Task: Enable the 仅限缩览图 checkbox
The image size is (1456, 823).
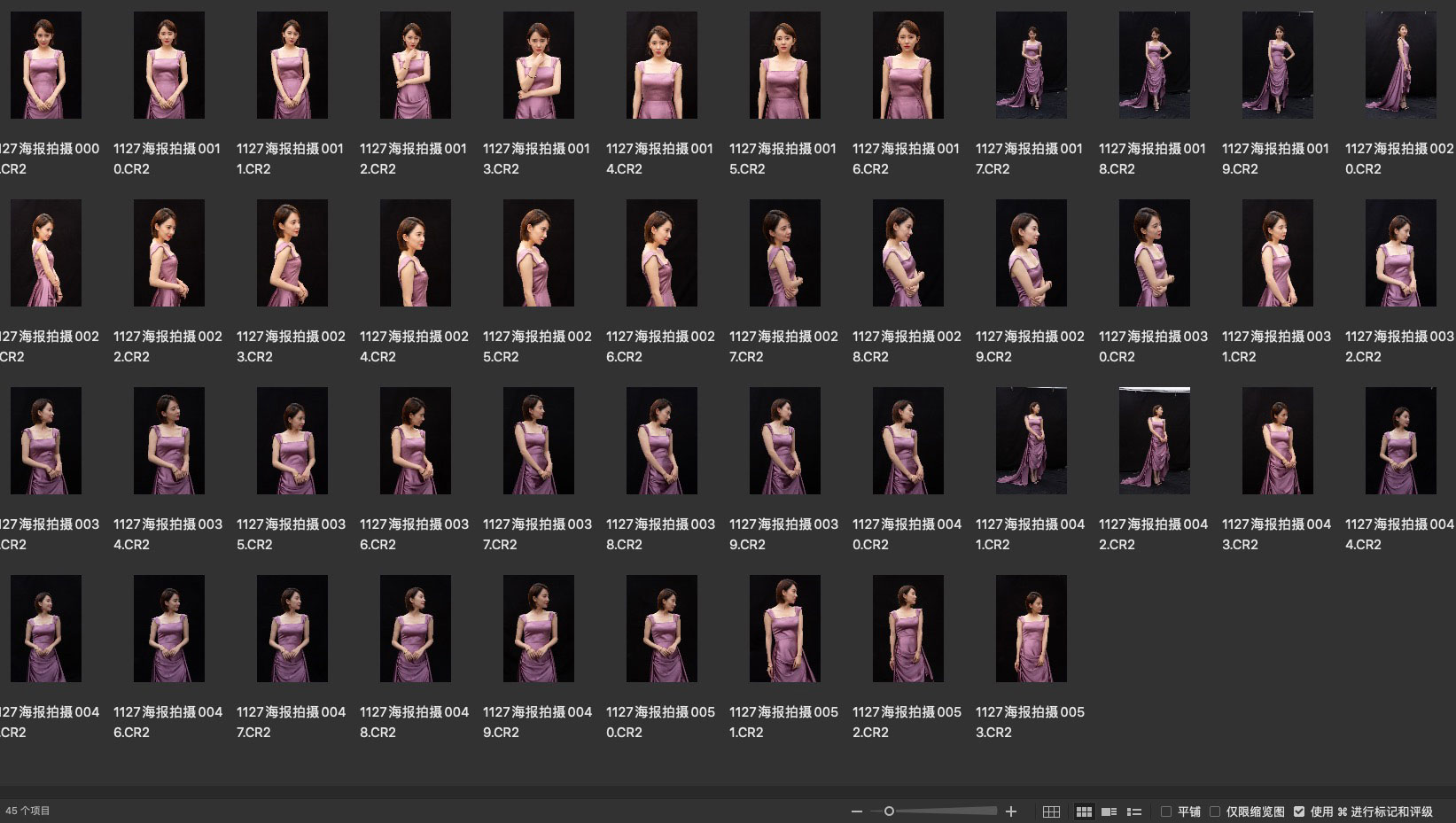Action: pos(1215,811)
